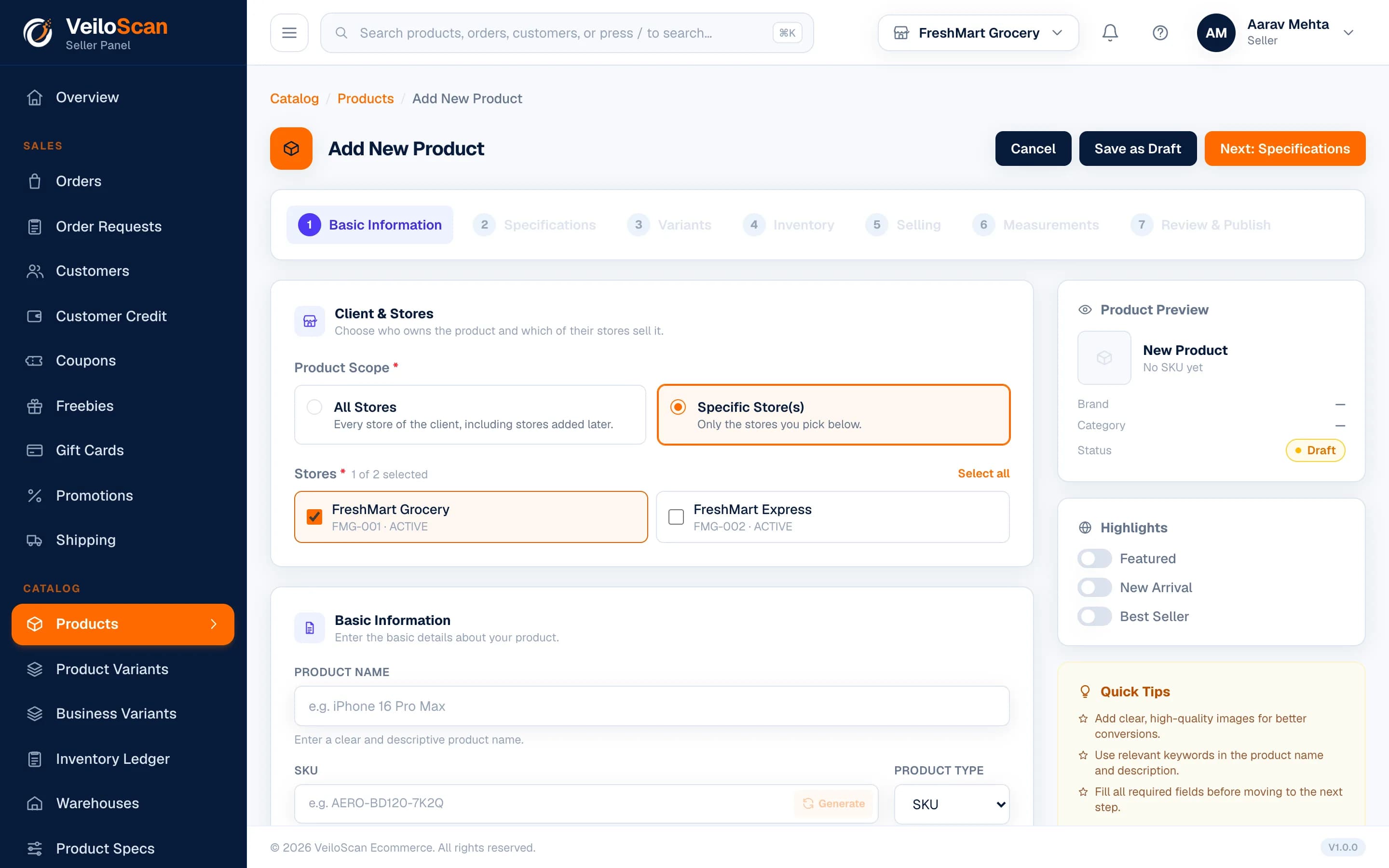Click the Generate SKU button

[x=833, y=804]
